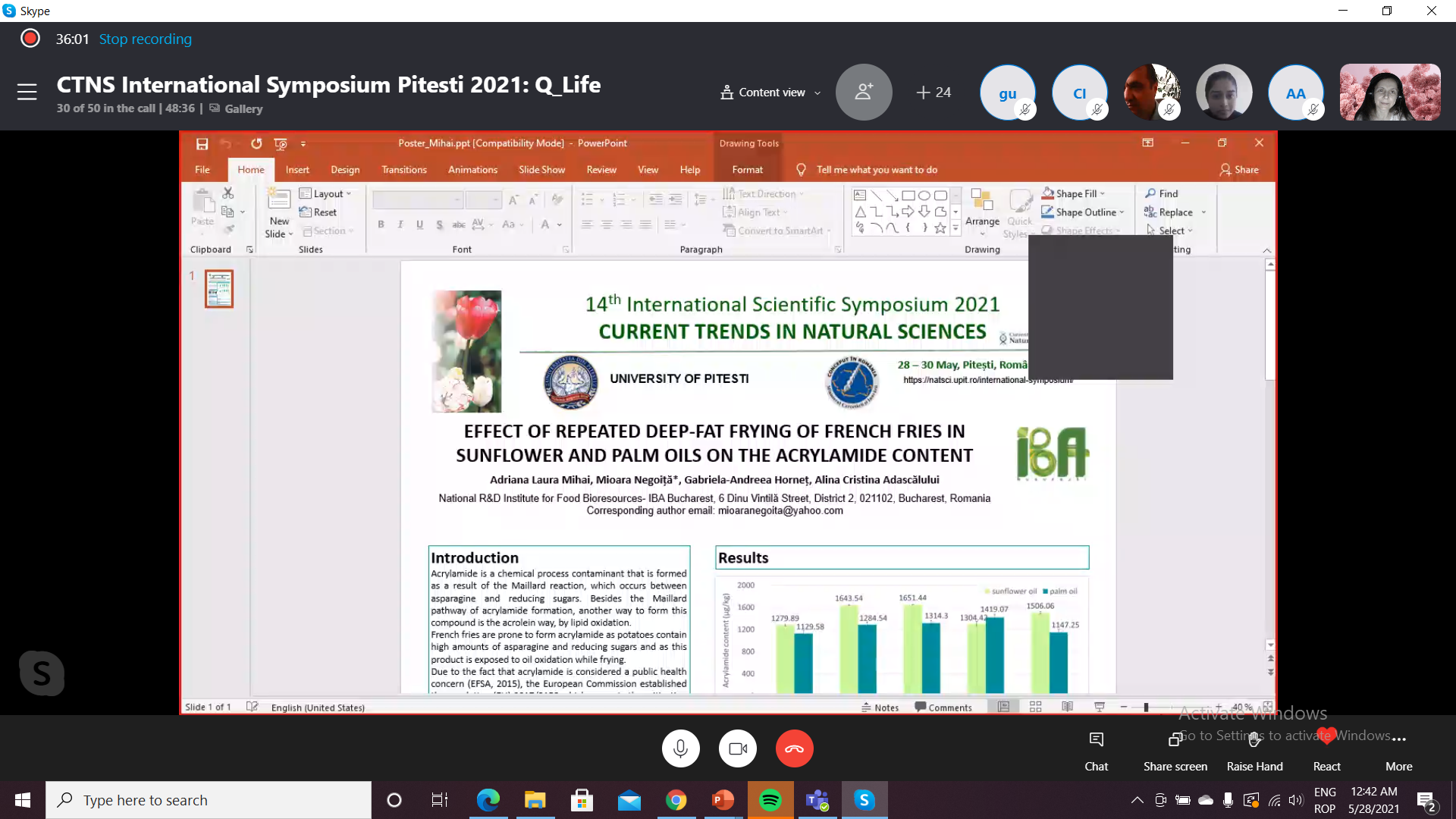Click Share screen button
This screenshot has height=819, width=1456.
1175,751
